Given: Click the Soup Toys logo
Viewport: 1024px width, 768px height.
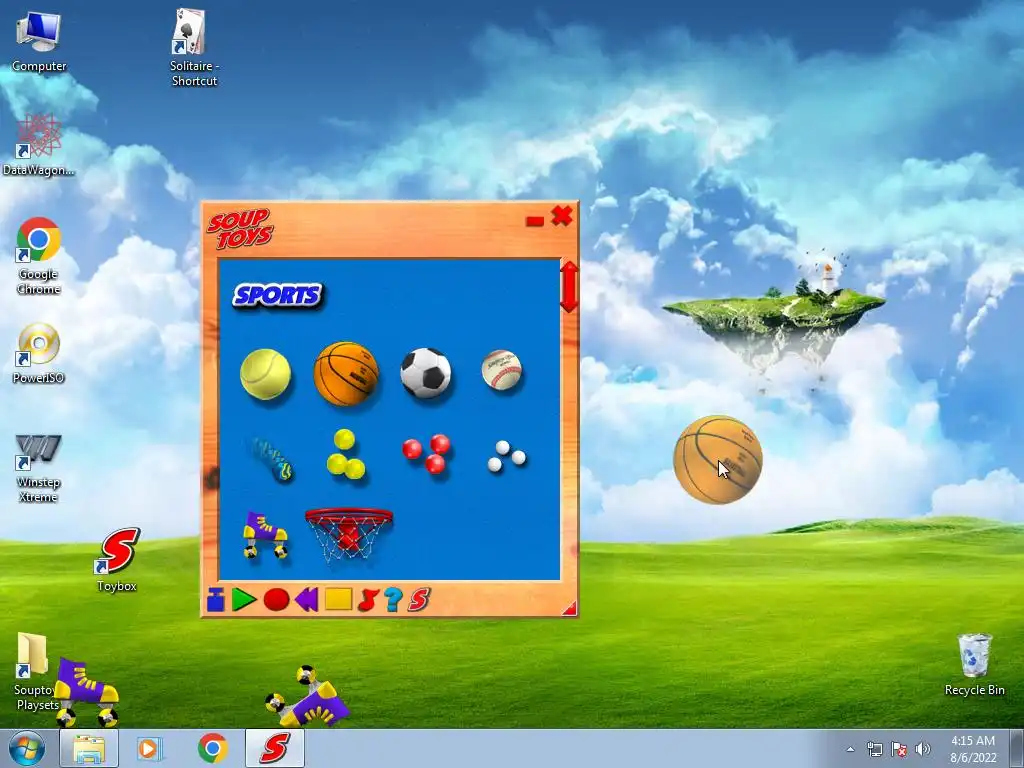Looking at the screenshot, I should click(x=240, y=229).
